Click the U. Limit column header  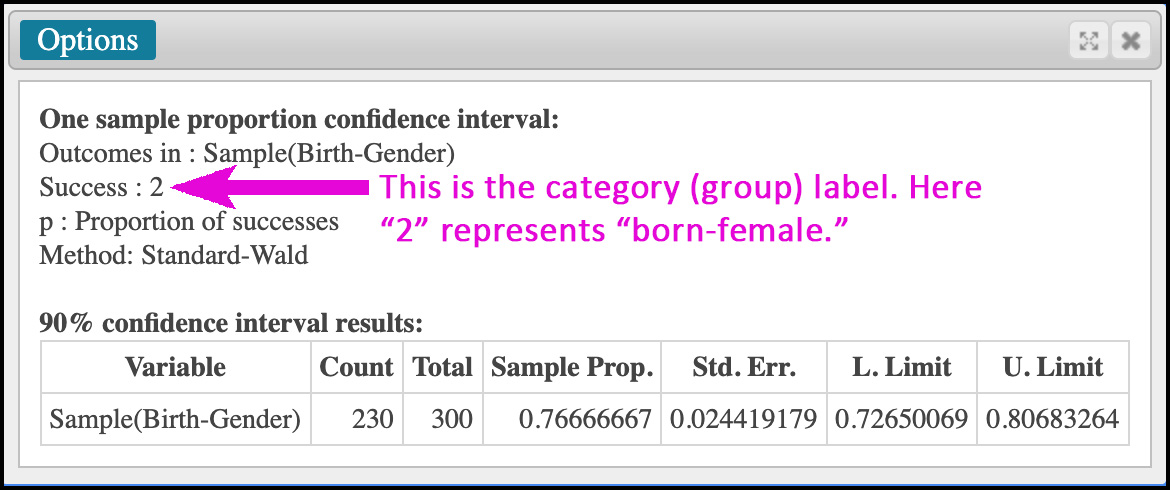pyautogui.click(x=1054, y=367)
